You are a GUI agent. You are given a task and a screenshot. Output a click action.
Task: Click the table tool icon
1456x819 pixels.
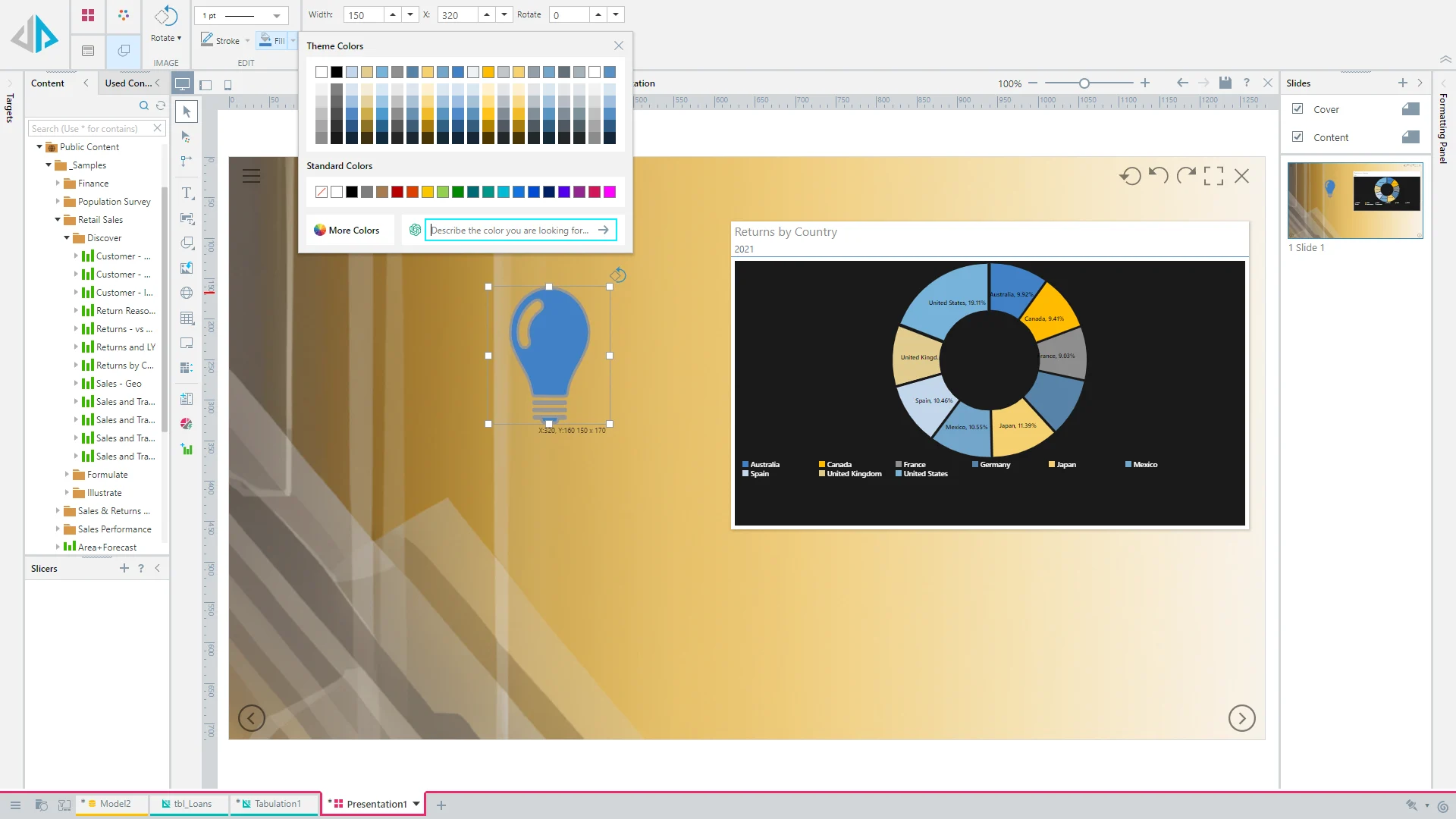tap(187, 318)
